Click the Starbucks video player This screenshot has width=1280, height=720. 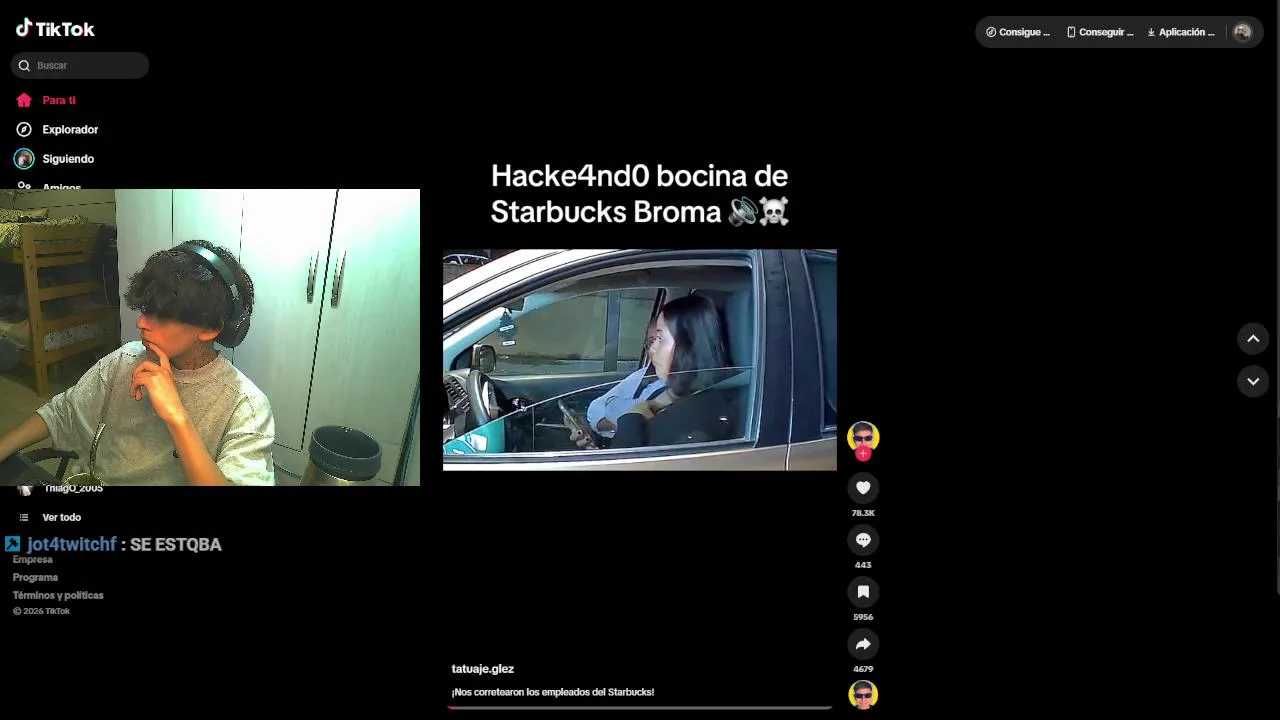pos(640,360)
